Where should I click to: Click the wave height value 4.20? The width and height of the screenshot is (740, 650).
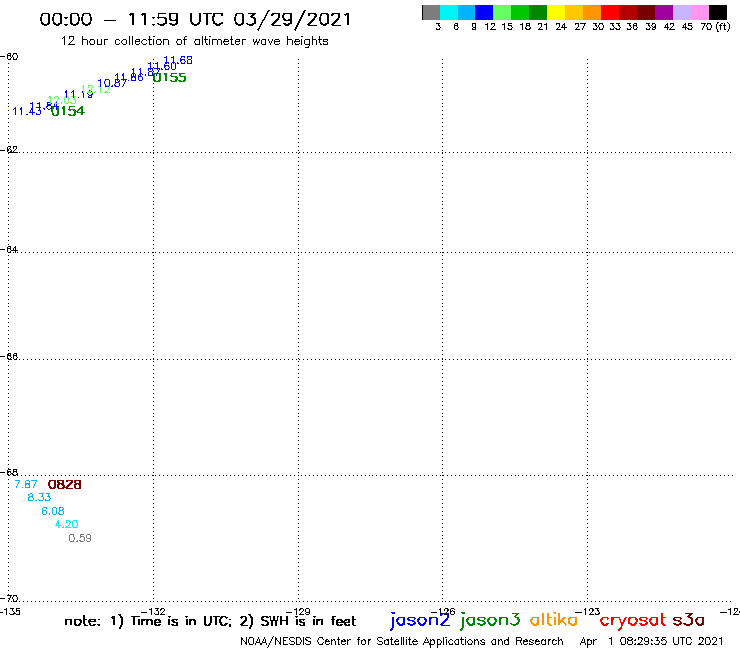click(67, 524)
